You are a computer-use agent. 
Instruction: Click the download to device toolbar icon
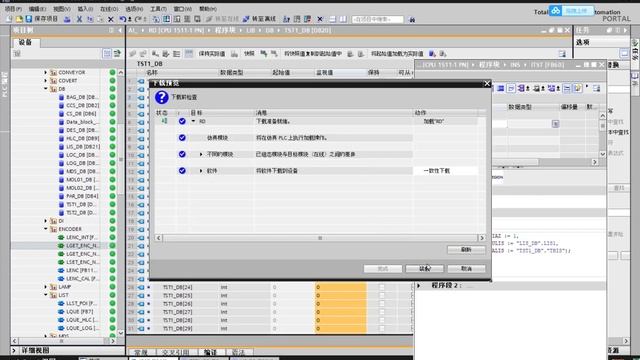[167, 19]
